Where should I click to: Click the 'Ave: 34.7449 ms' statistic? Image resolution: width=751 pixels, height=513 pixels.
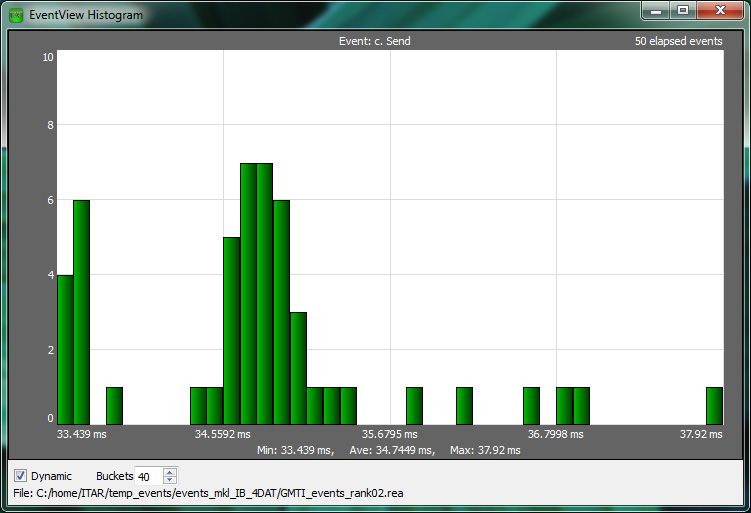[x=392, y=450]
